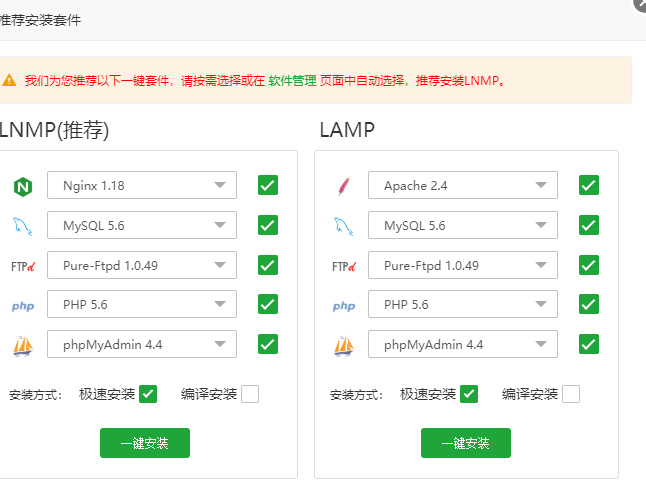646x484 pixels.
Task: Uncheck Apache 2.4 in LAMP
Action: tap(589, 185)
